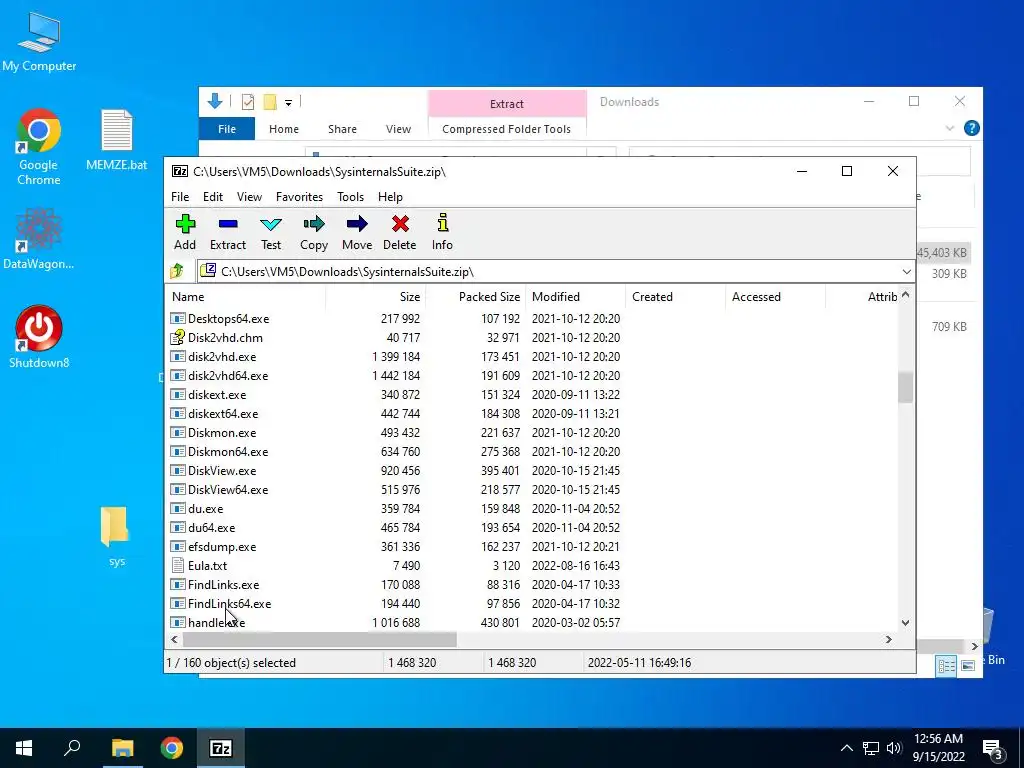Image resolution: width=1024 pixels, height=768 pixels.
Task: Click the list scroll down arrow
Action: 905,622
